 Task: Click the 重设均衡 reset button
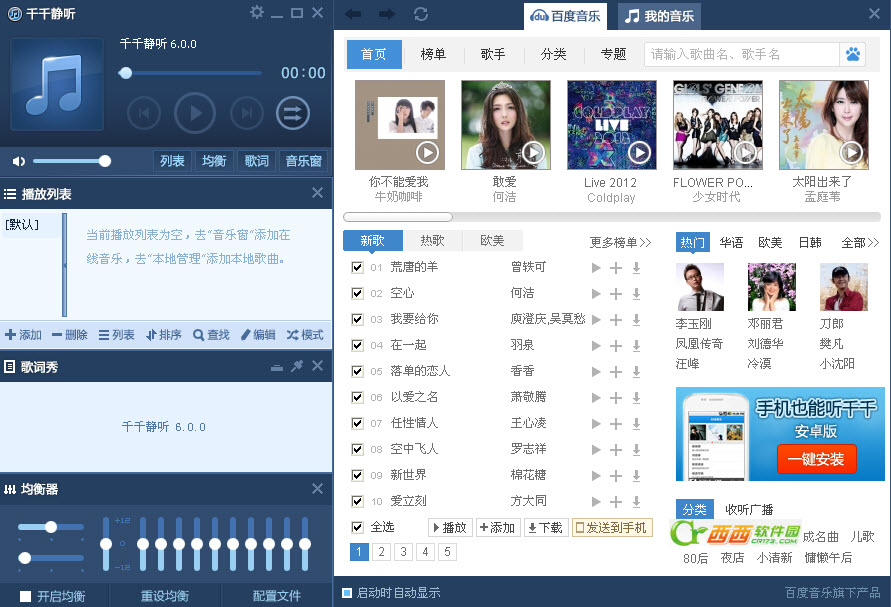tap(165, 596)
